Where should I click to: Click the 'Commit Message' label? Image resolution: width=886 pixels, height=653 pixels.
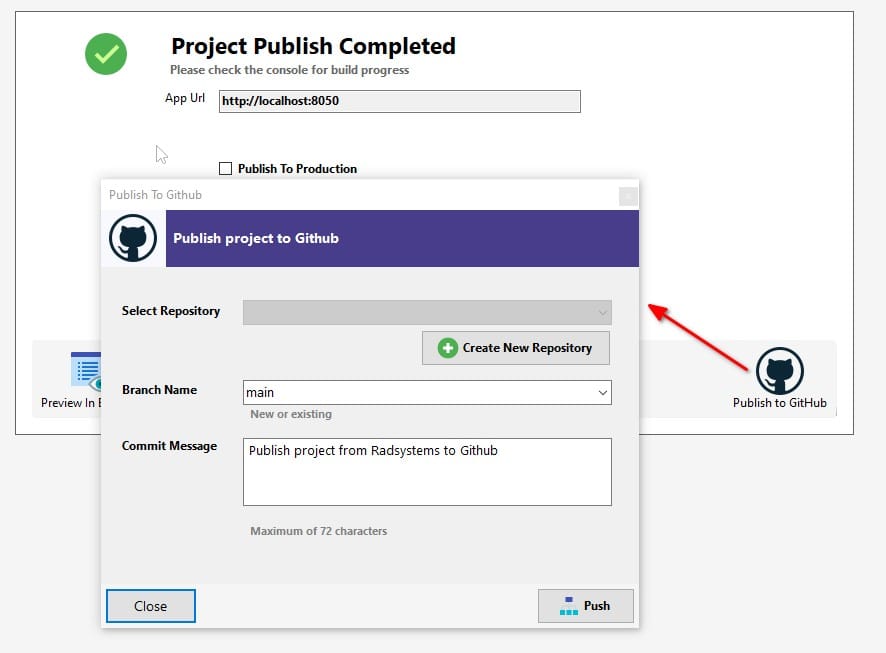click(170, 446)
